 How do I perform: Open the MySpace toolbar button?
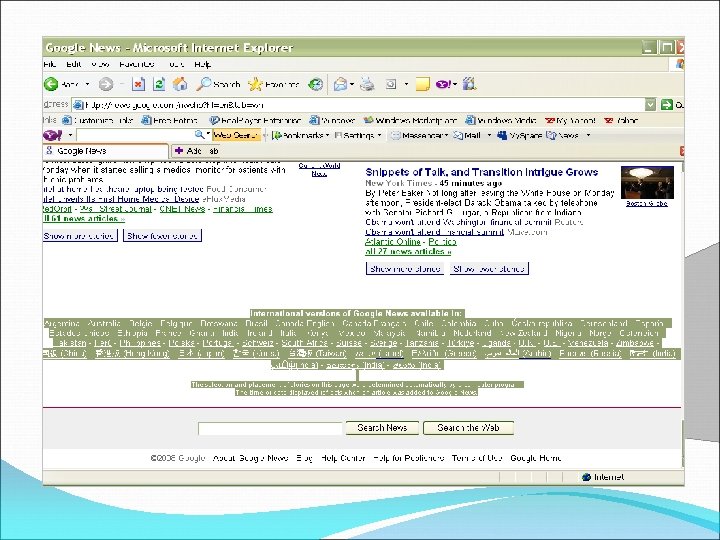[x=520, y=135]
